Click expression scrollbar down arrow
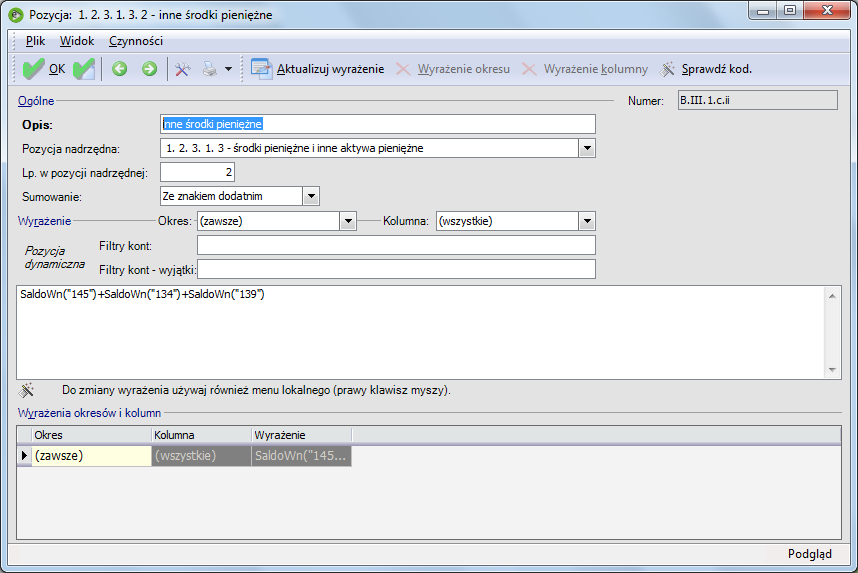858x573 pixels. 832,369
